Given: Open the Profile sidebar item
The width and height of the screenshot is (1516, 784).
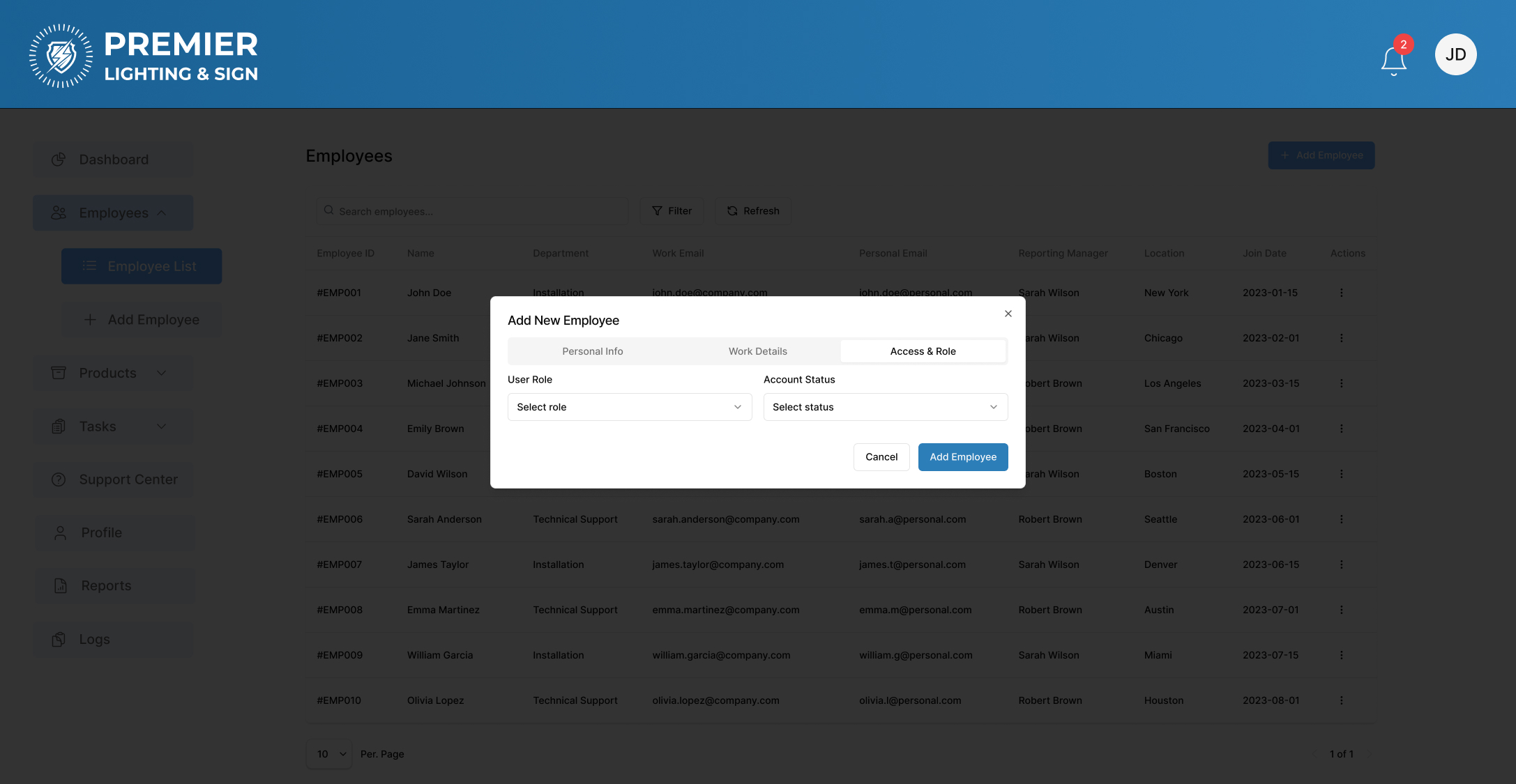Looking at the screenshot, I should [x=101, y=533].
